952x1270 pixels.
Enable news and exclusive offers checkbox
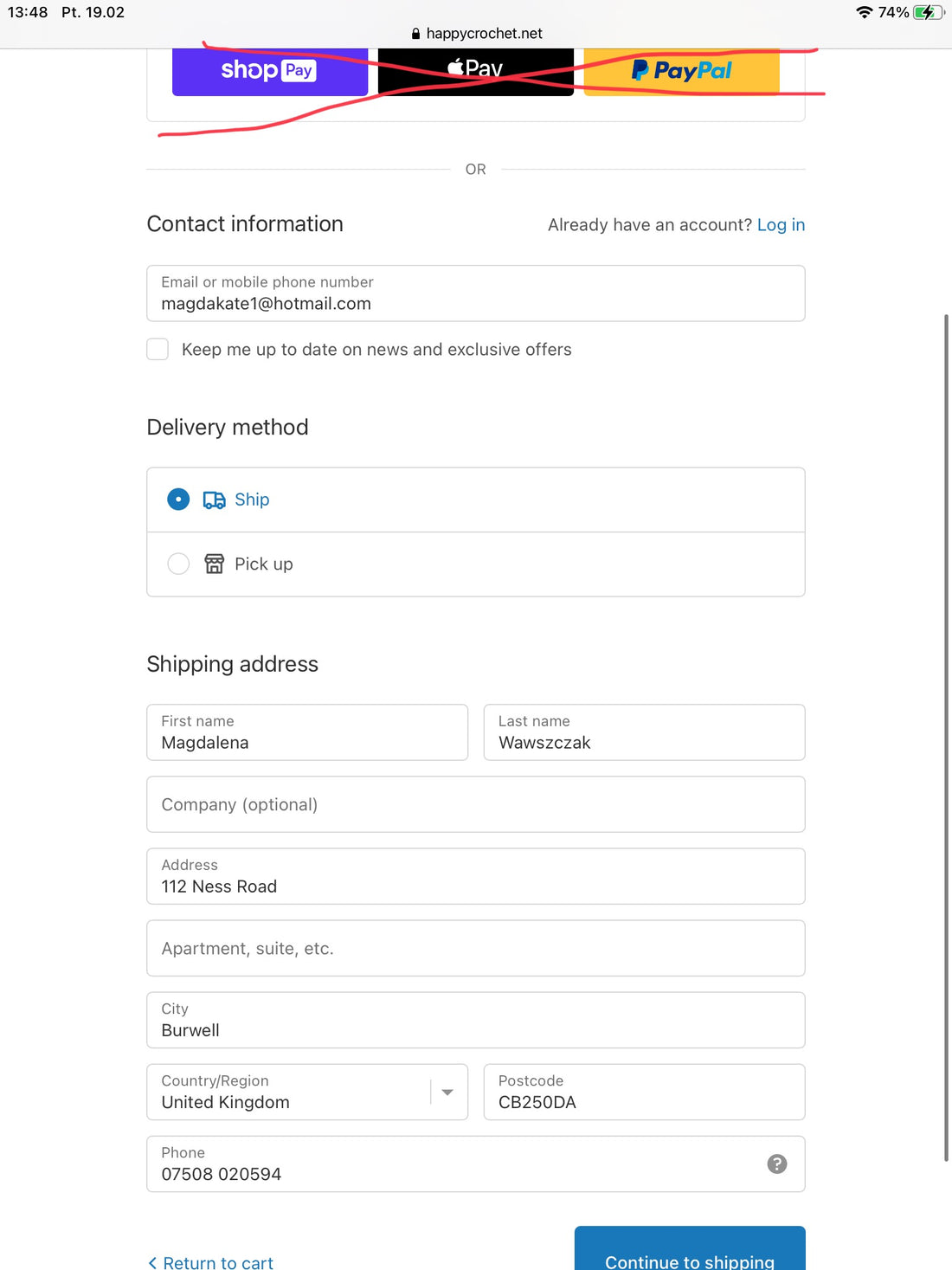158,349
